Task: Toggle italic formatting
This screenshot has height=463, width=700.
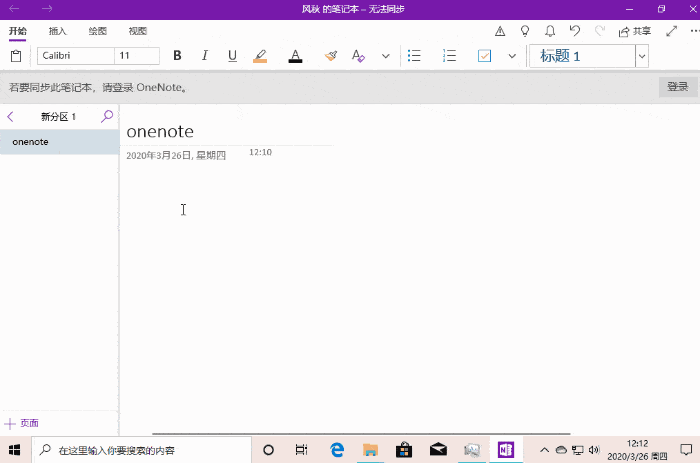Action: pos(204,55)
